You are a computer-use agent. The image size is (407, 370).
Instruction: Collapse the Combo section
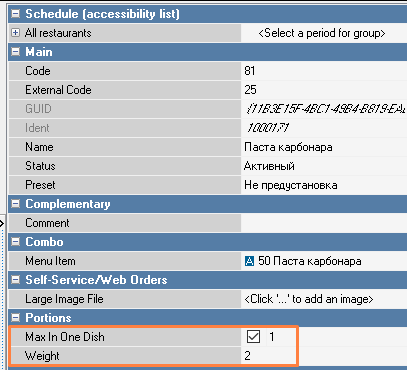(15, 242)
